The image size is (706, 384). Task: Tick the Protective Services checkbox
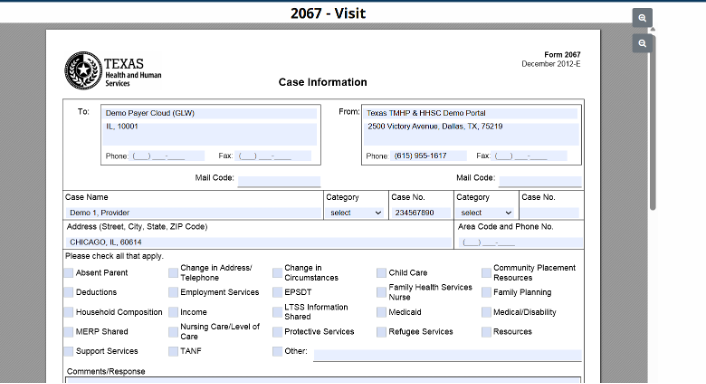(277, 332)
